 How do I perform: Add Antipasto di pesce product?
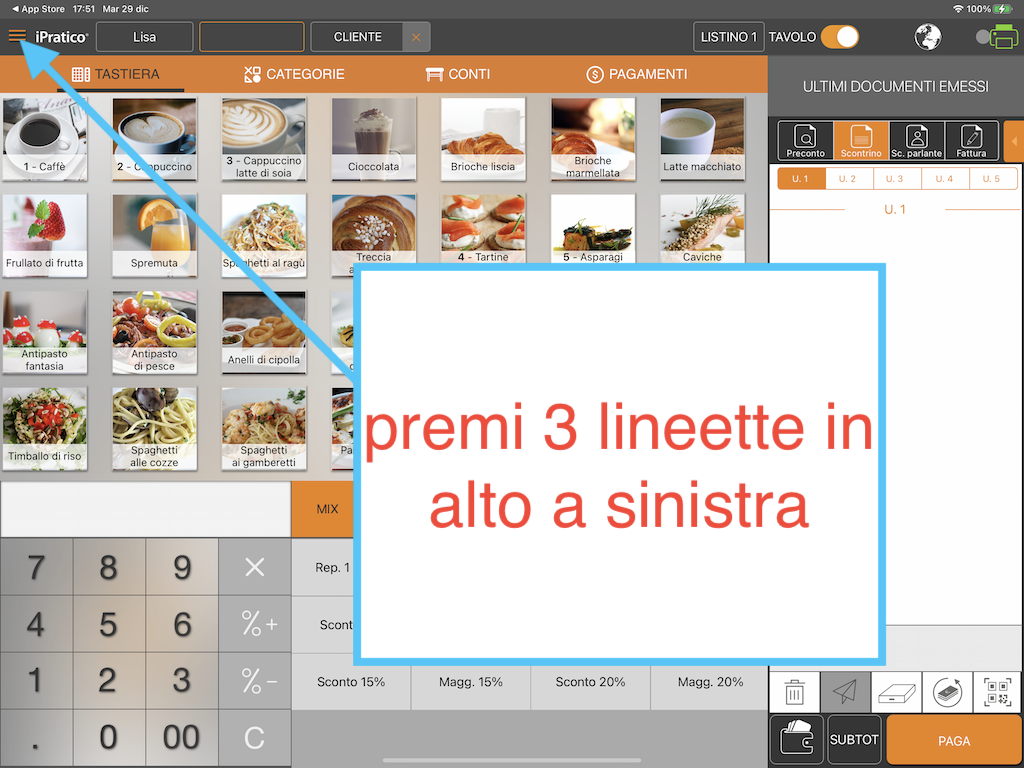(154, 332)
